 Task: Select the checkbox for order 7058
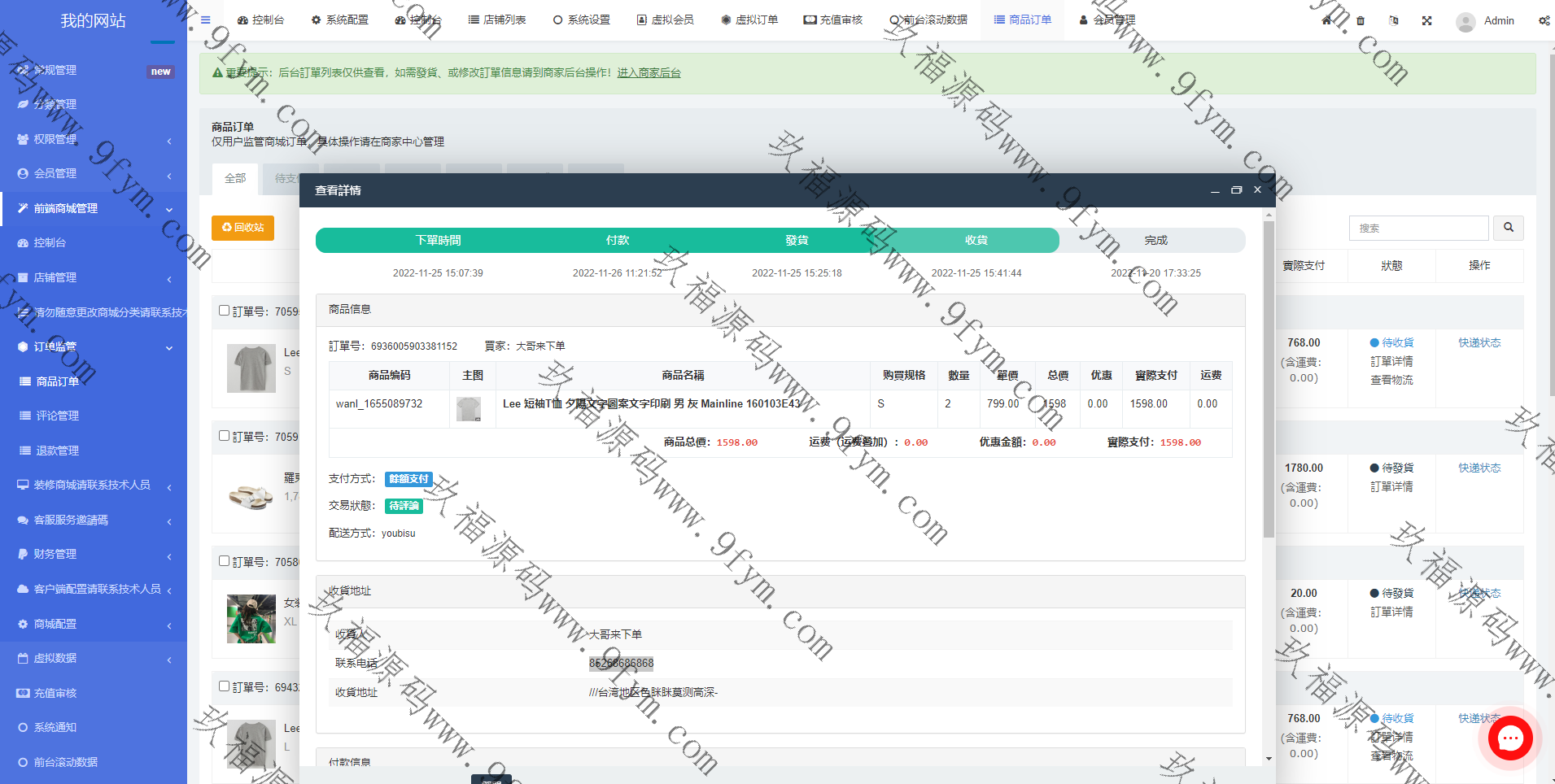coord(225,561)
